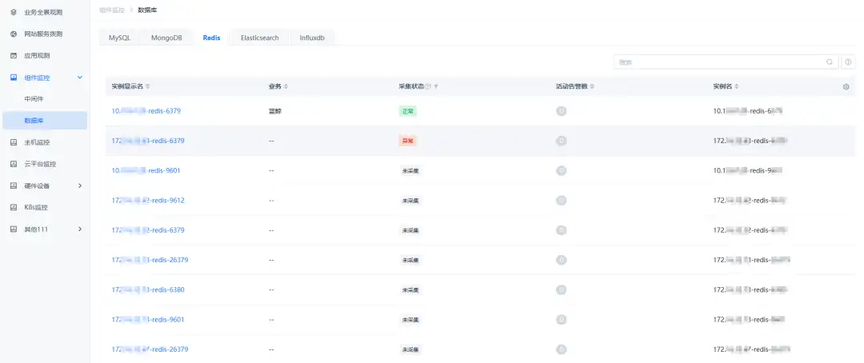Sort by 实例名 column sort arrows
The width and height of the screenshot is (864, 363).
coord(737,87)
